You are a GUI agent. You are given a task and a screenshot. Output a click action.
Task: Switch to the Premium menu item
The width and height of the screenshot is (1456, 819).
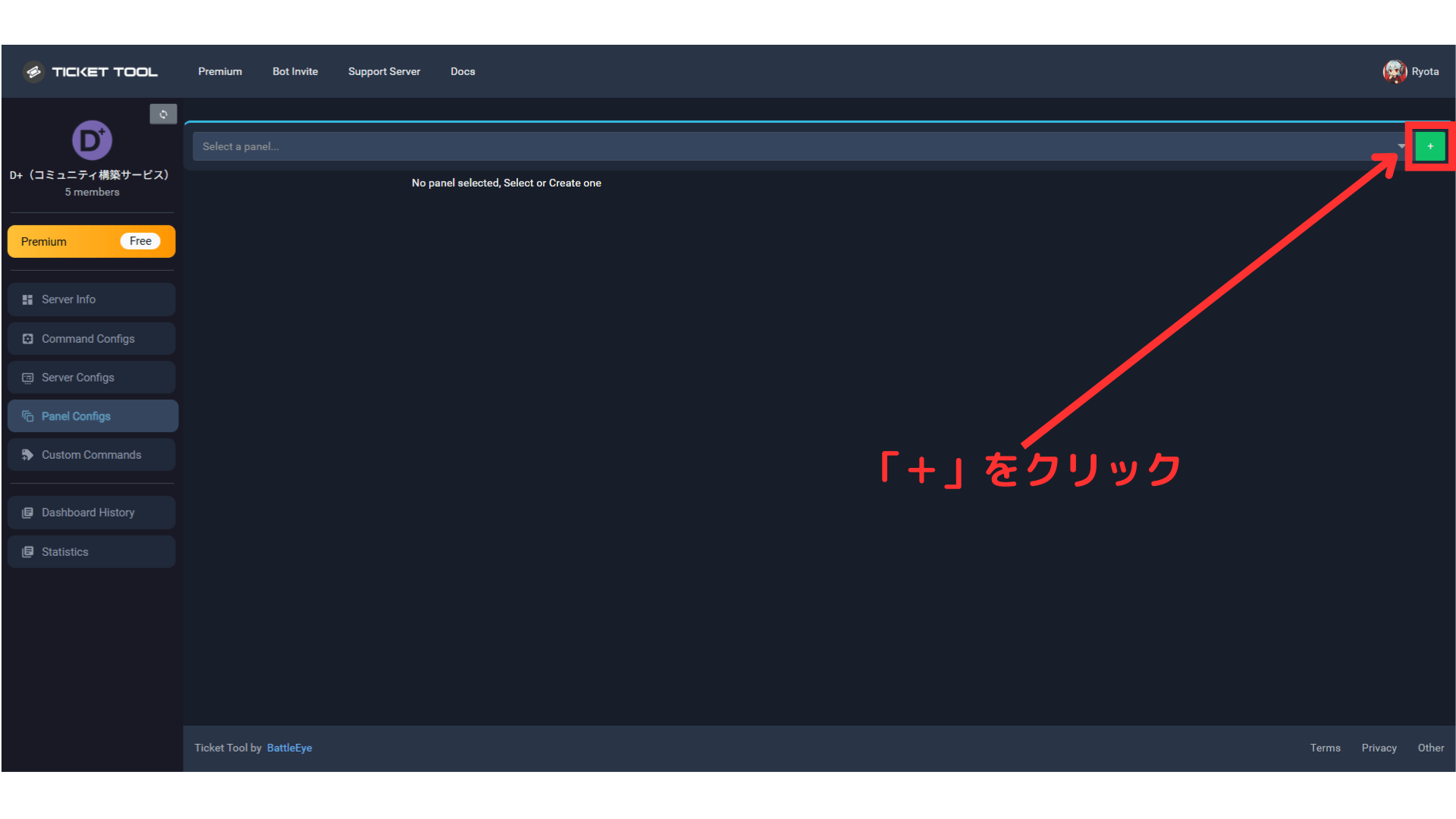[220, 71]
